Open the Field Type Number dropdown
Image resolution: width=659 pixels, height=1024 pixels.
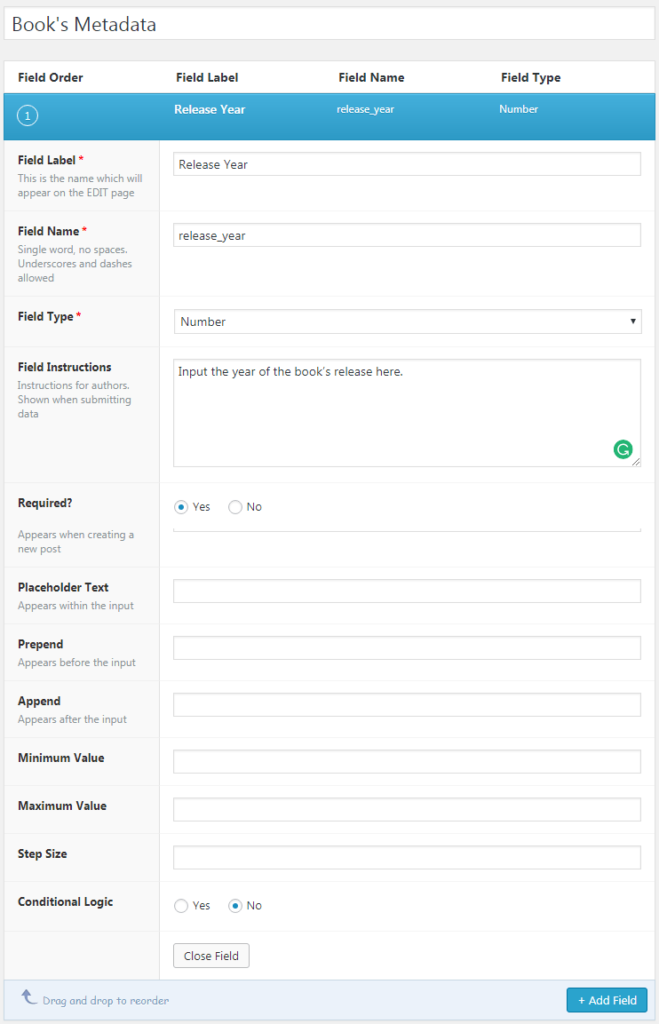coord(408,321)
